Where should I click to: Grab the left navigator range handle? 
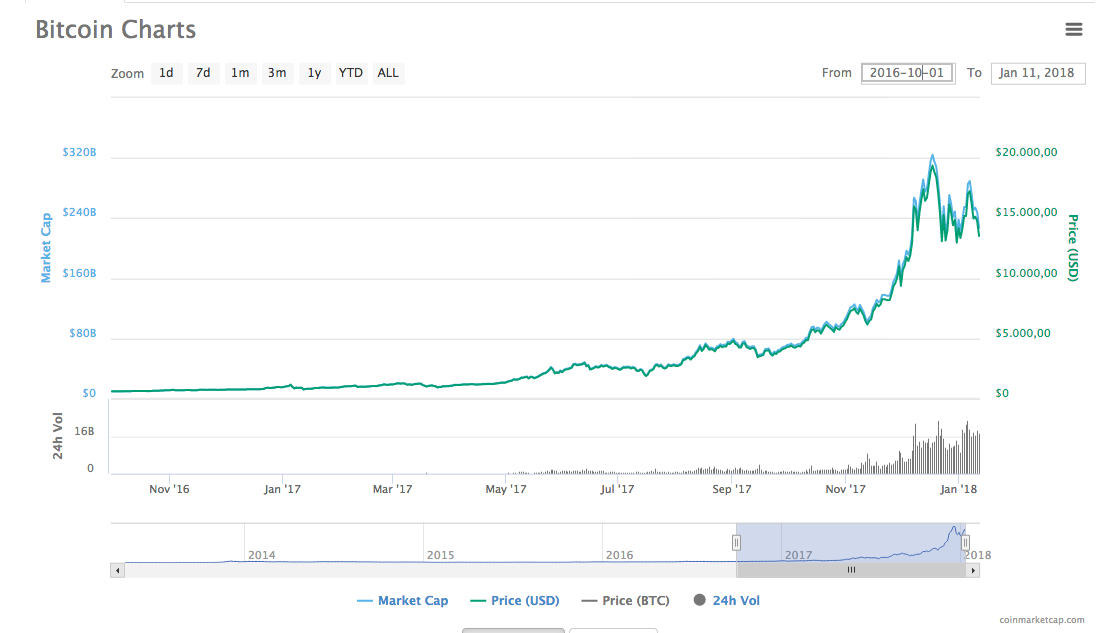tap(736, 543)
